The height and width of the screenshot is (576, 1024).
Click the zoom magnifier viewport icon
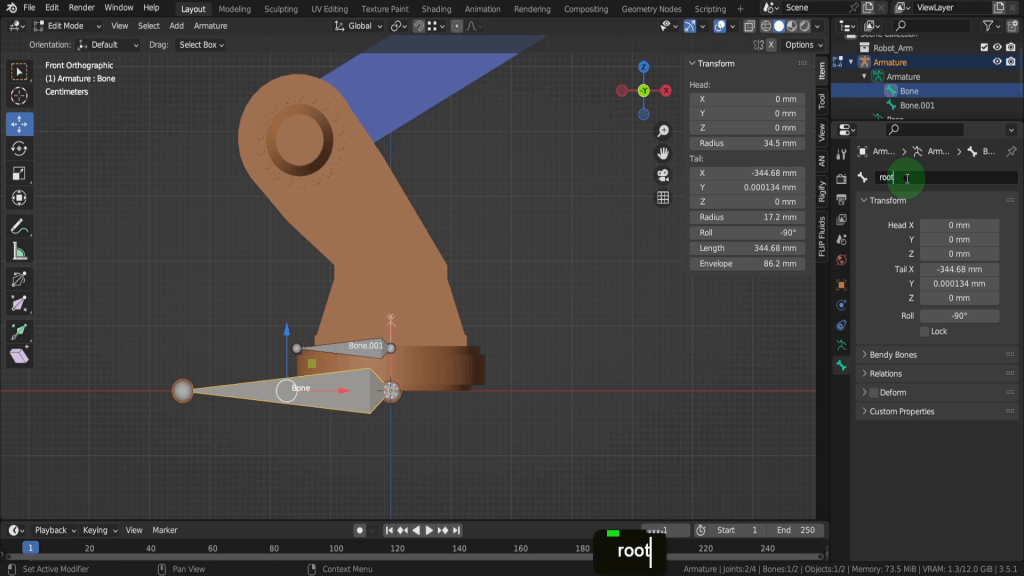pyautogui.click(x=663, y=132)
